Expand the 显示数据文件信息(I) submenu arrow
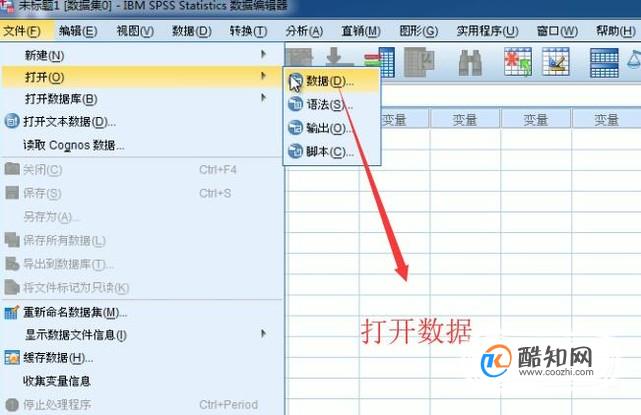Viewport: 641px width, 415px height. click(x=264, y=334)
